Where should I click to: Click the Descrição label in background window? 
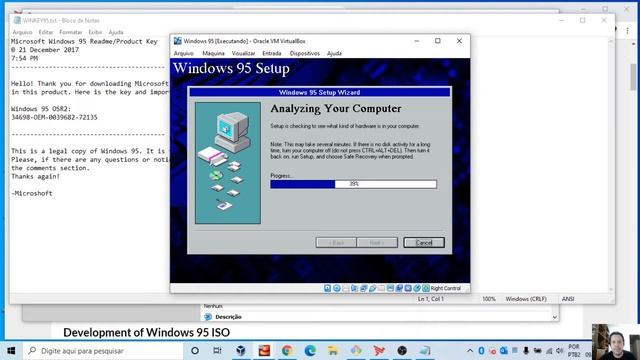228,317
